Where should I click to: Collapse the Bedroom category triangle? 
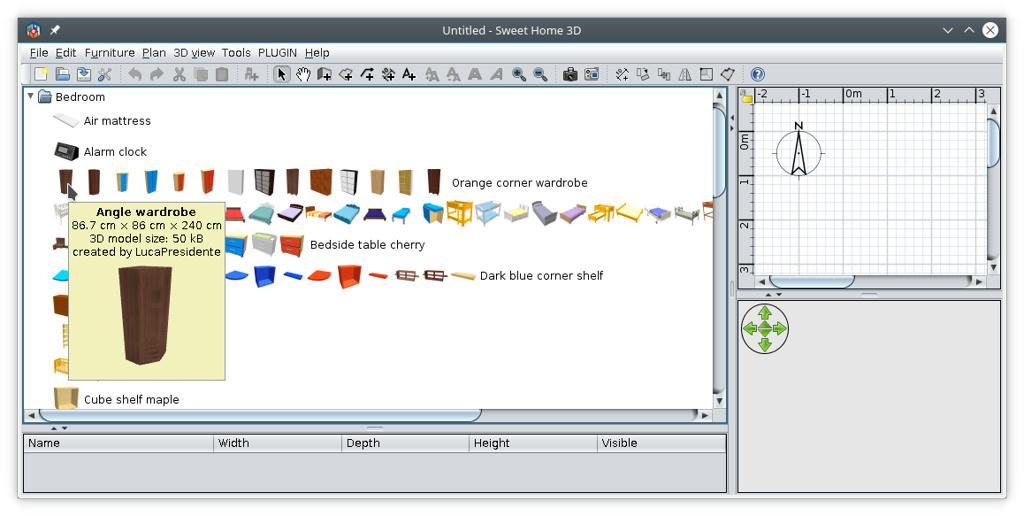[x=30, y=96]
